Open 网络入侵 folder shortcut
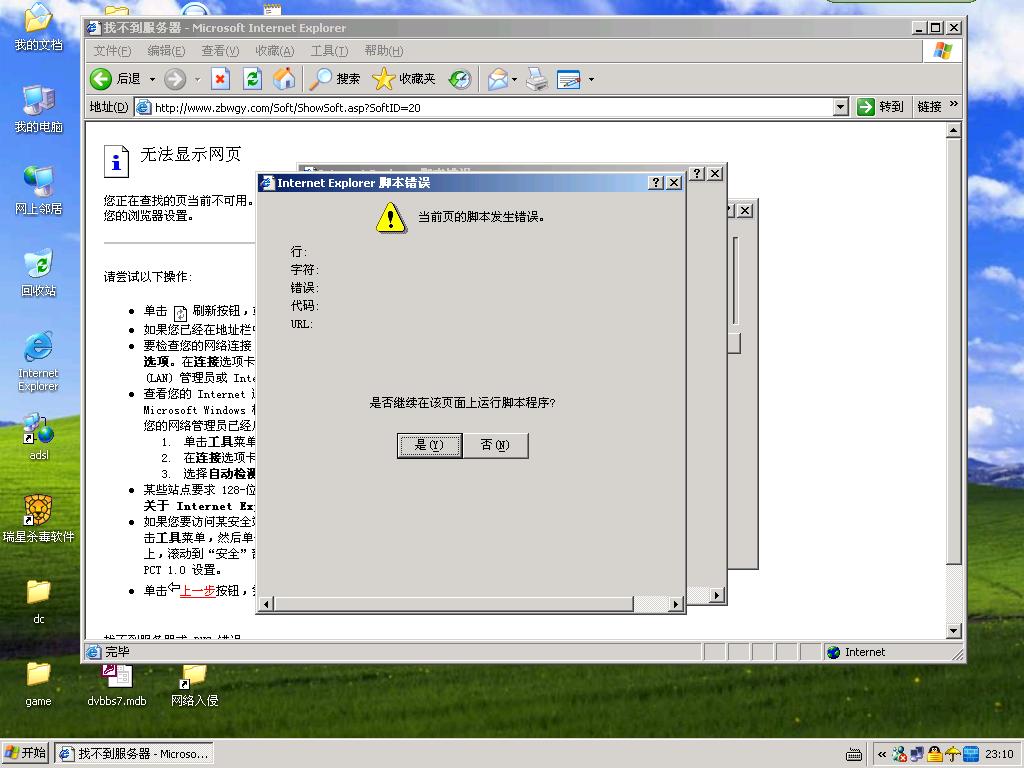The height and width of the screenshot is (768, 1024). [194, 684]
